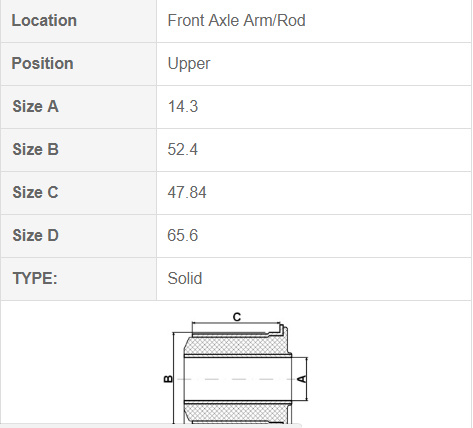Click dimension letter A on diagram
This screenshot has width=473, height=428.
[x=302, y=379]
